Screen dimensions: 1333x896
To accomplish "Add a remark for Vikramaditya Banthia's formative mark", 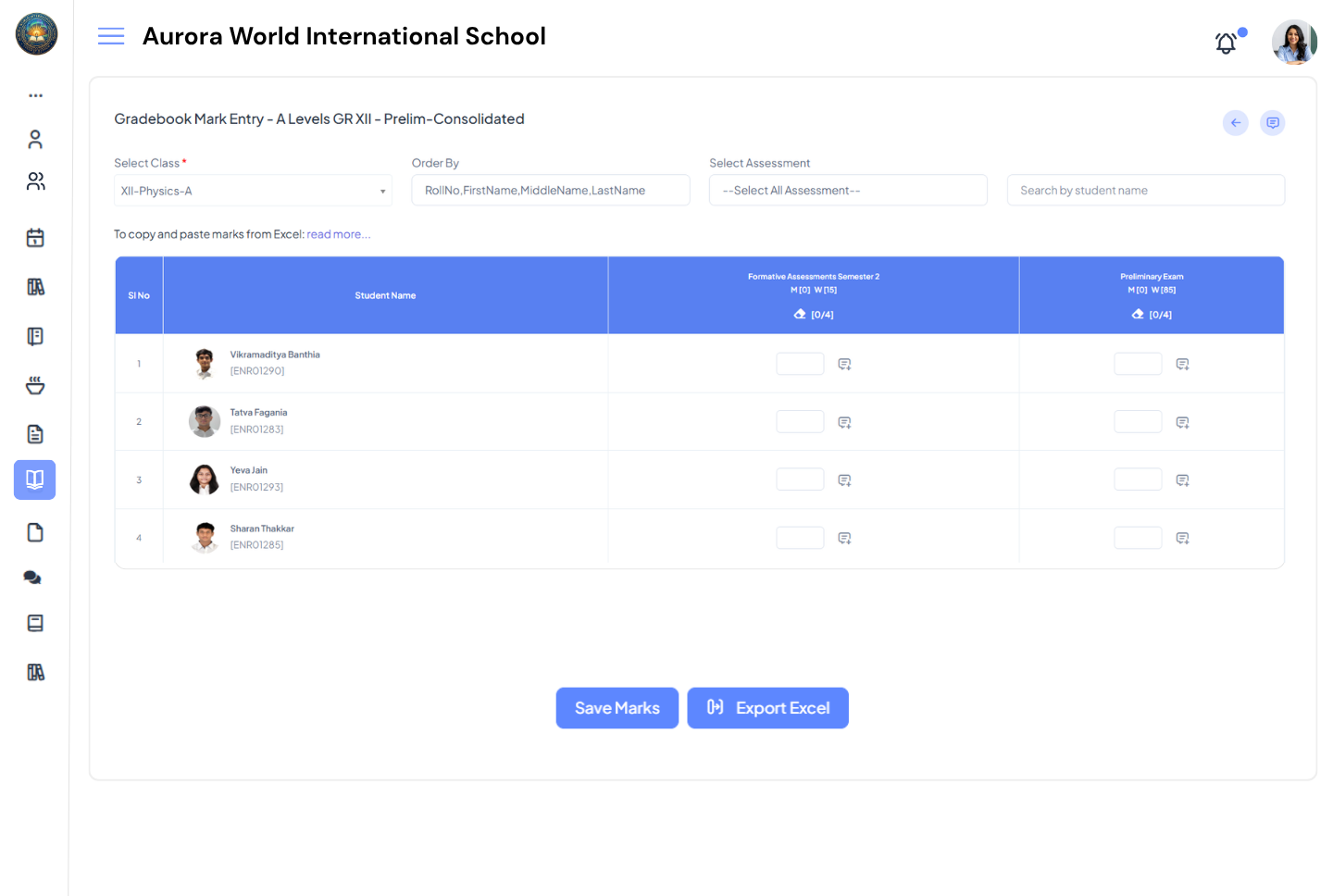I will (843, 363).
